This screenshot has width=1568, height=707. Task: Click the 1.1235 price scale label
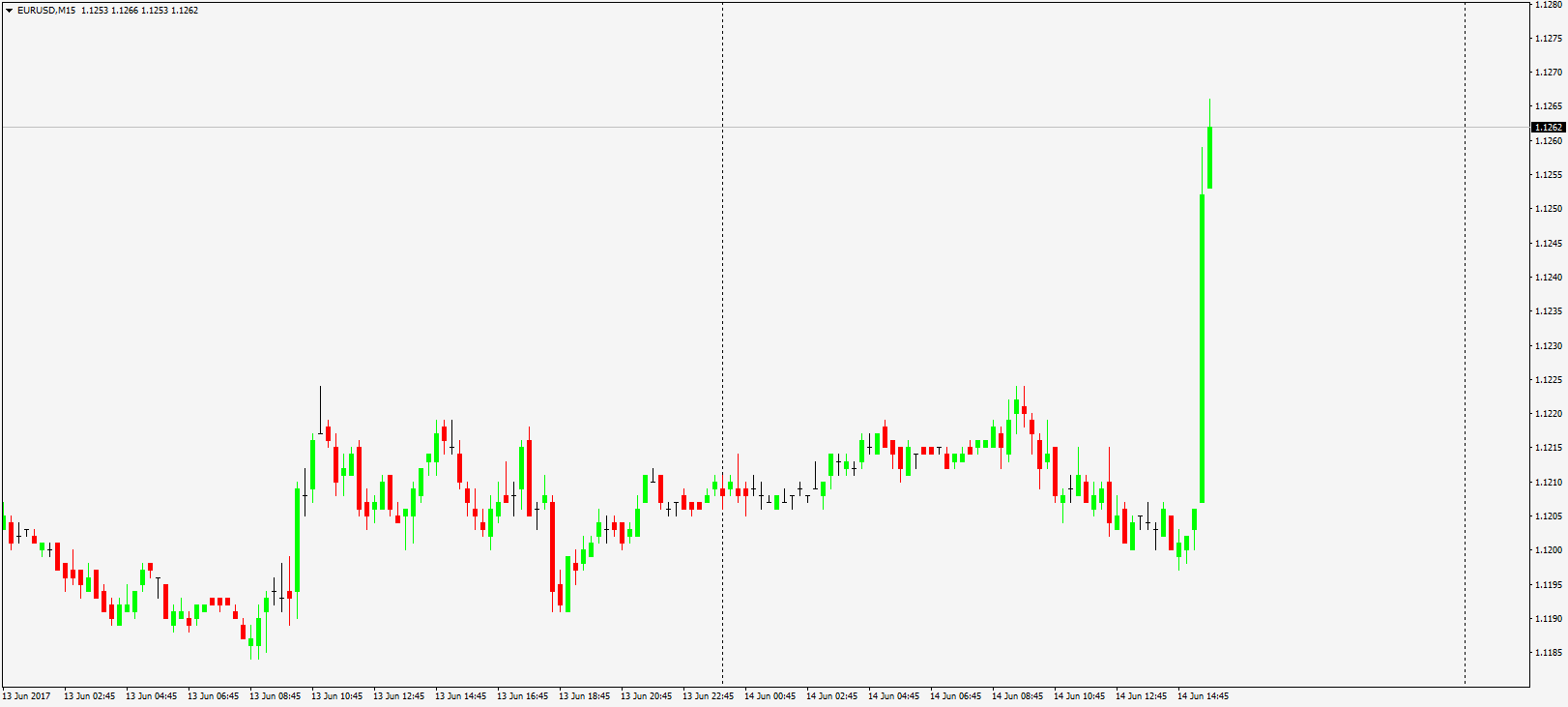pyautogui.click(x=1549, y=311)
